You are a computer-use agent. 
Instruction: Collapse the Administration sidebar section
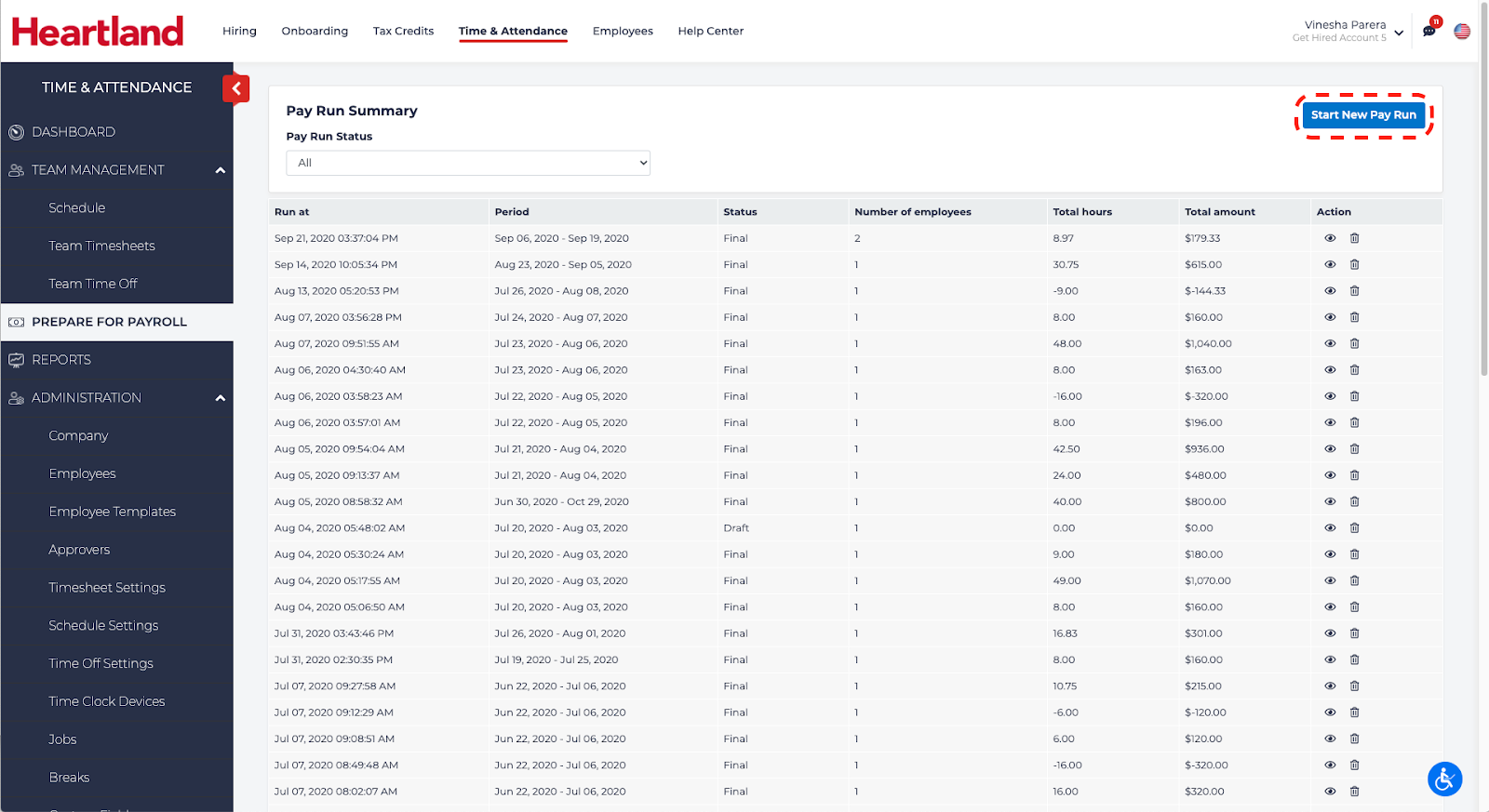tap(221, 398)
